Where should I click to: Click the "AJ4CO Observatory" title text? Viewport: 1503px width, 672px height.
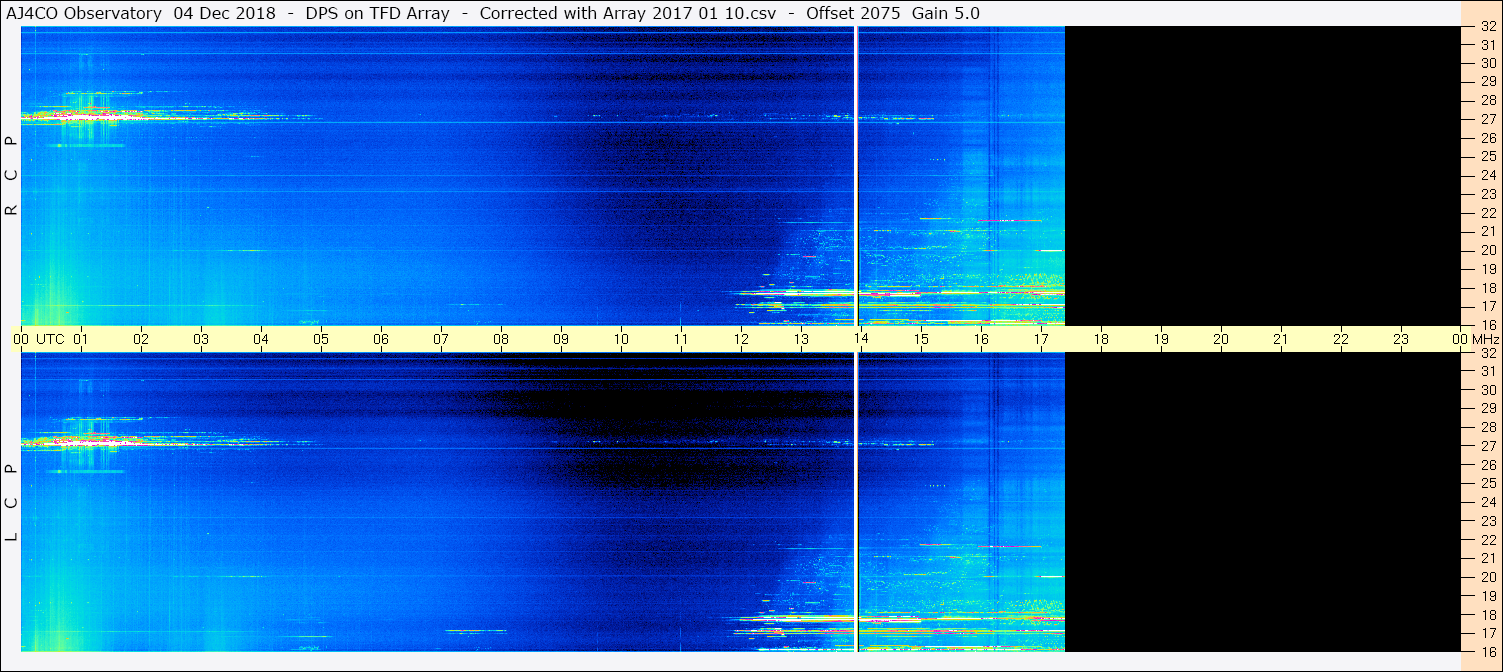84,13
